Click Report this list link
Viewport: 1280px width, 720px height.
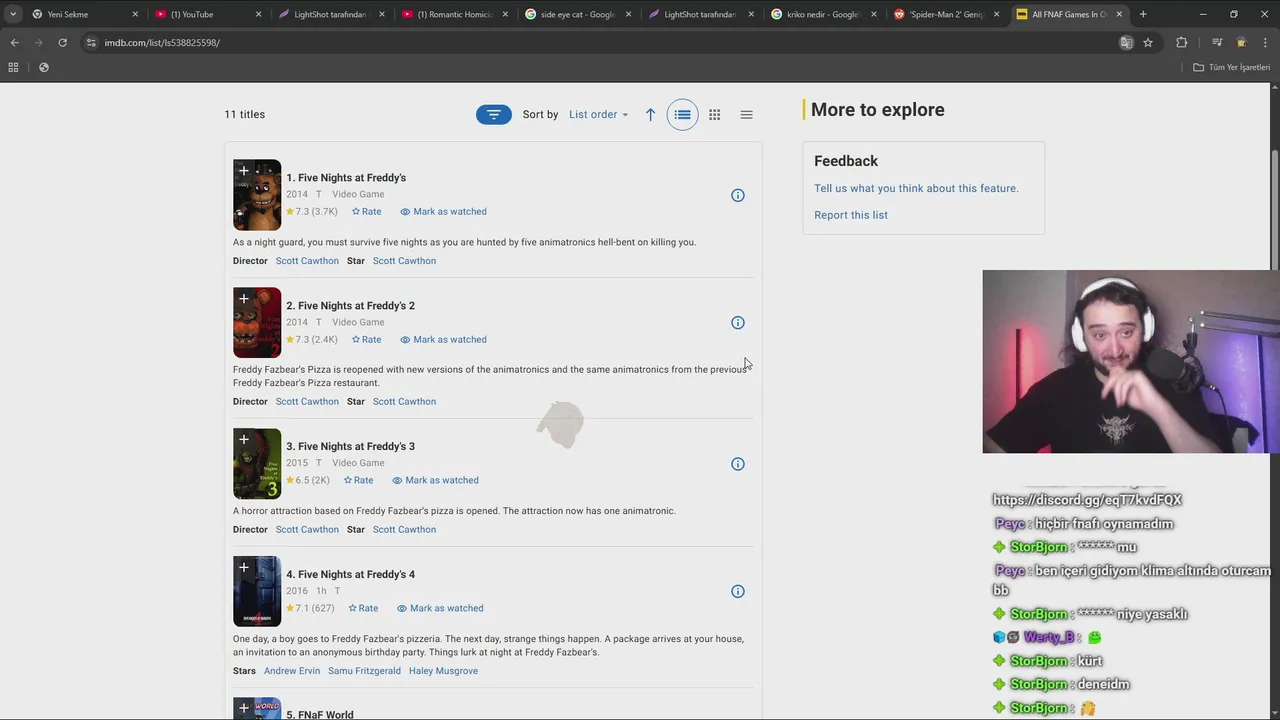[x=851, y=215]
